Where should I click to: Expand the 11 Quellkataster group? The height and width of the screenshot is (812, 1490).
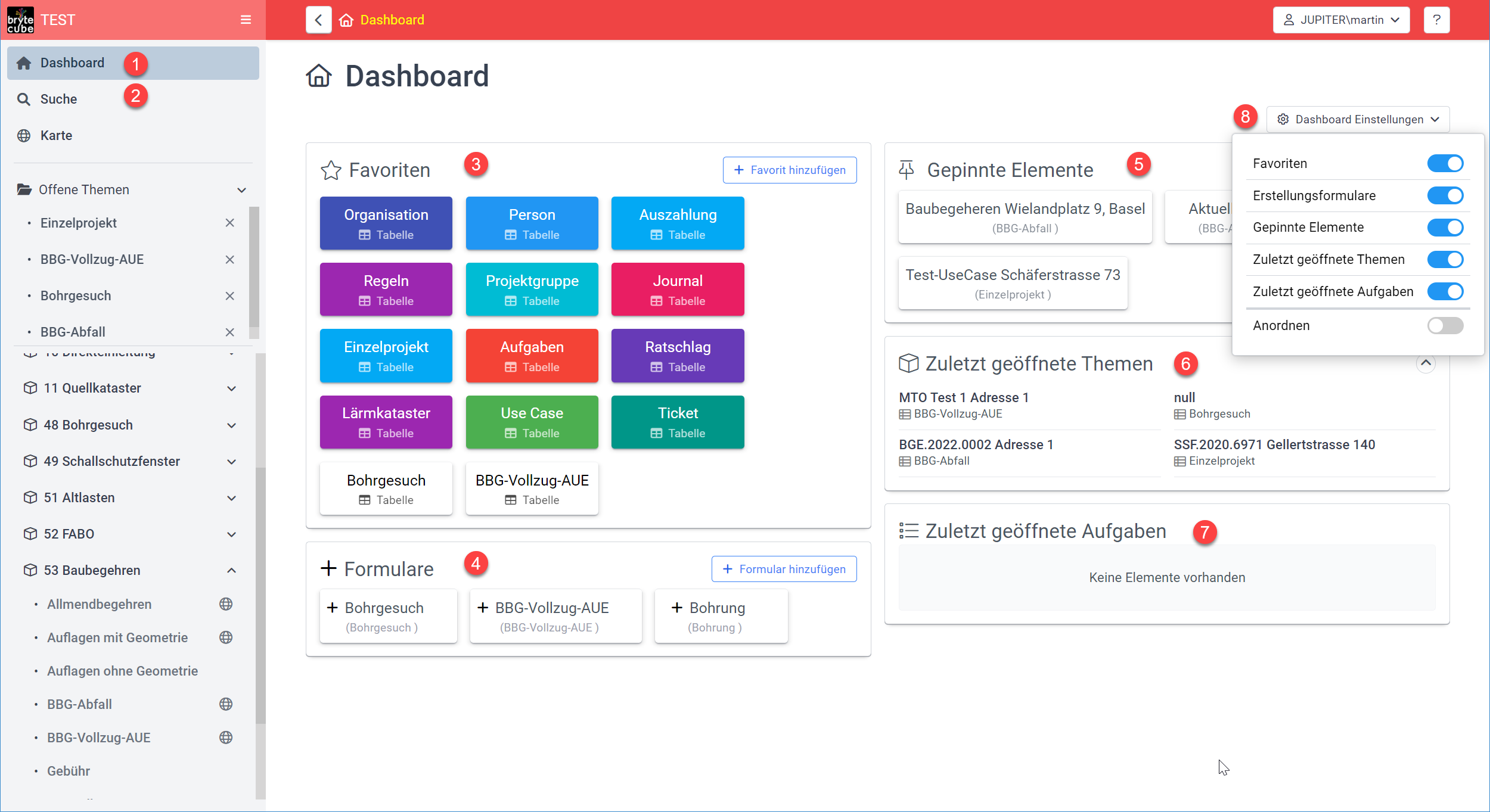(x=232, y=388)
